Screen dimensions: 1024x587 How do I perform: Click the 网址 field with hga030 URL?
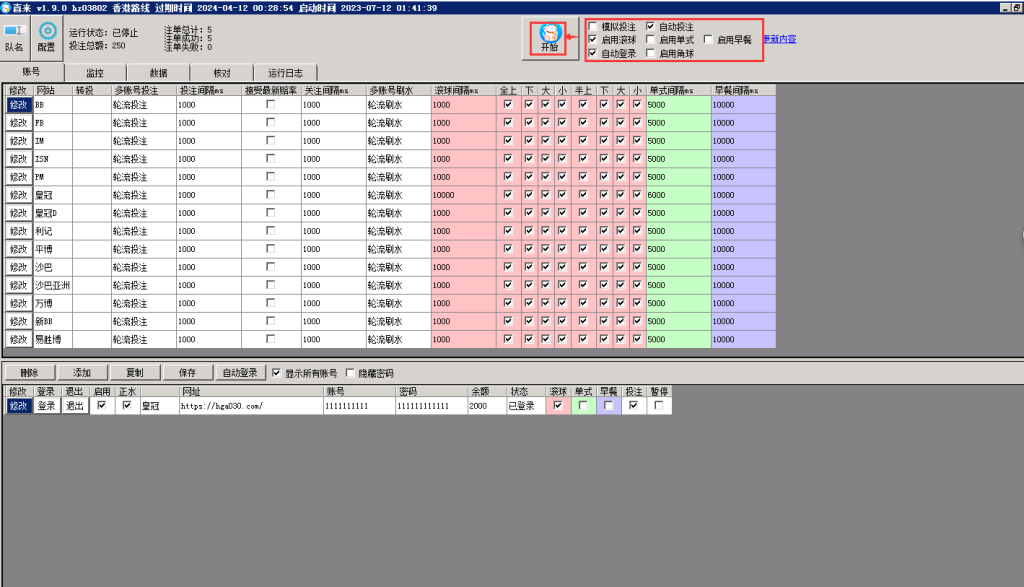250,406
